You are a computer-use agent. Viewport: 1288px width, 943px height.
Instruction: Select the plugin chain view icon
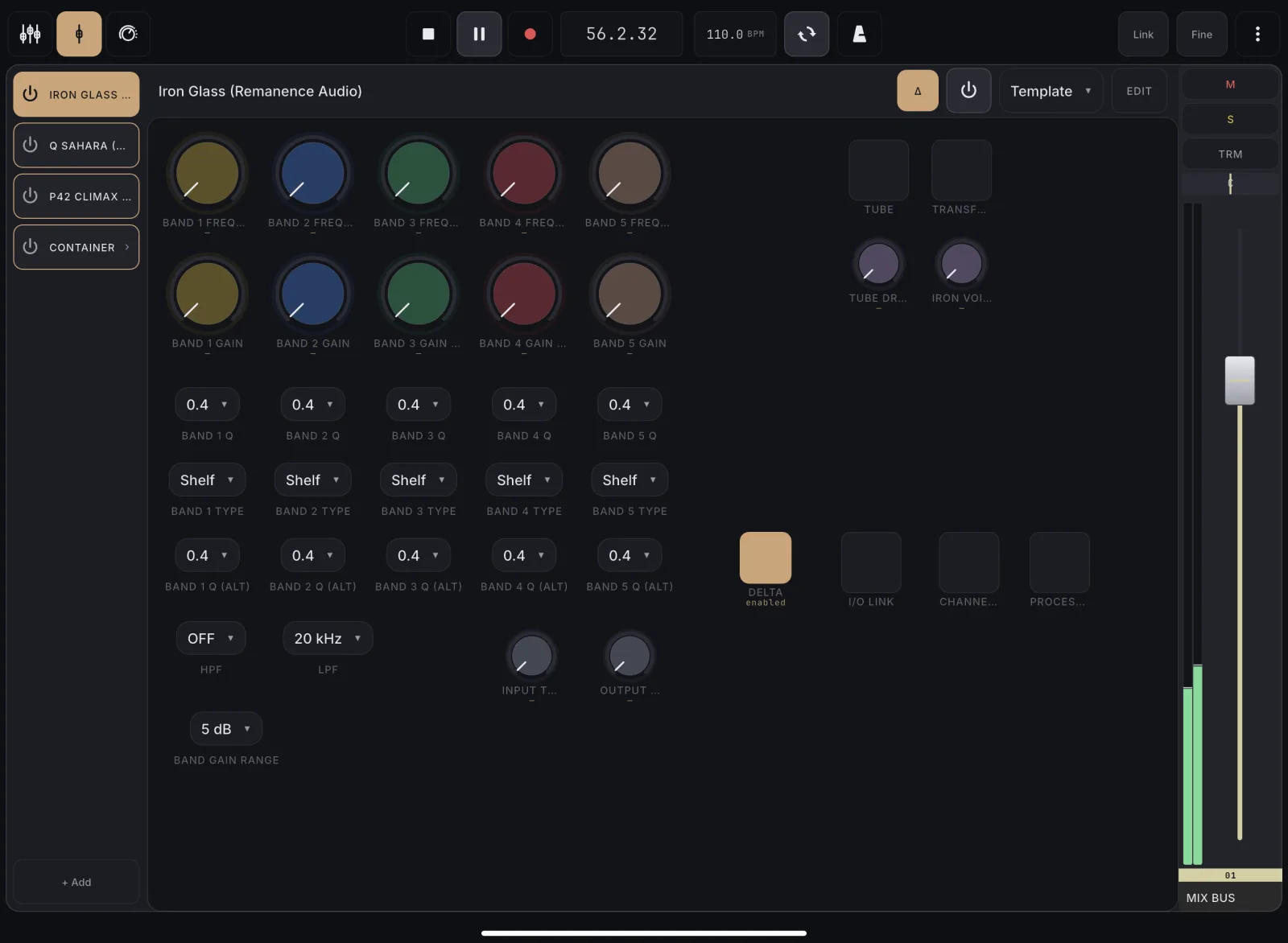click(x=79, y=34)
